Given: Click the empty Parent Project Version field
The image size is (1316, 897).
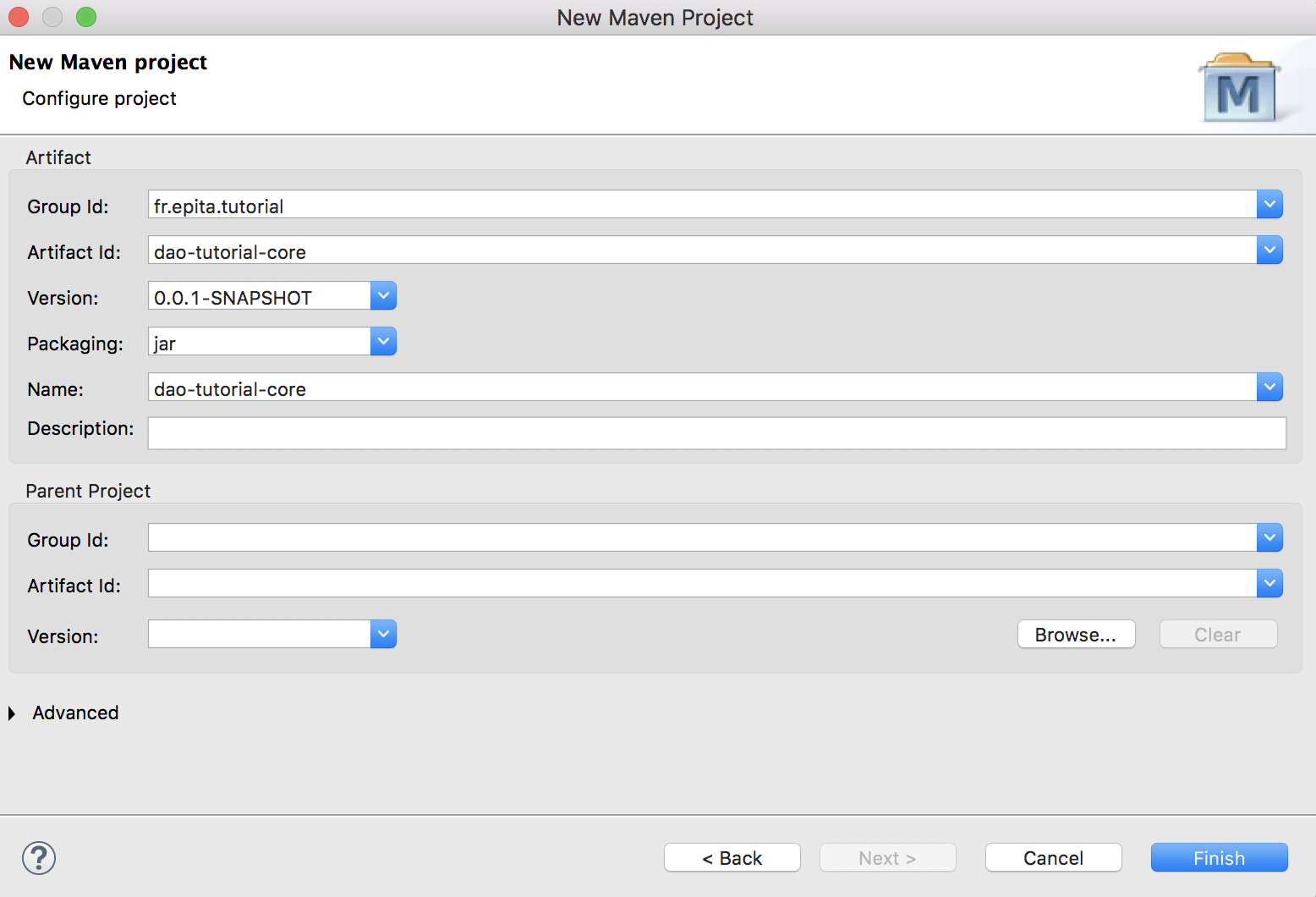Looking at the screenshot, I should [x=259, y=634].
